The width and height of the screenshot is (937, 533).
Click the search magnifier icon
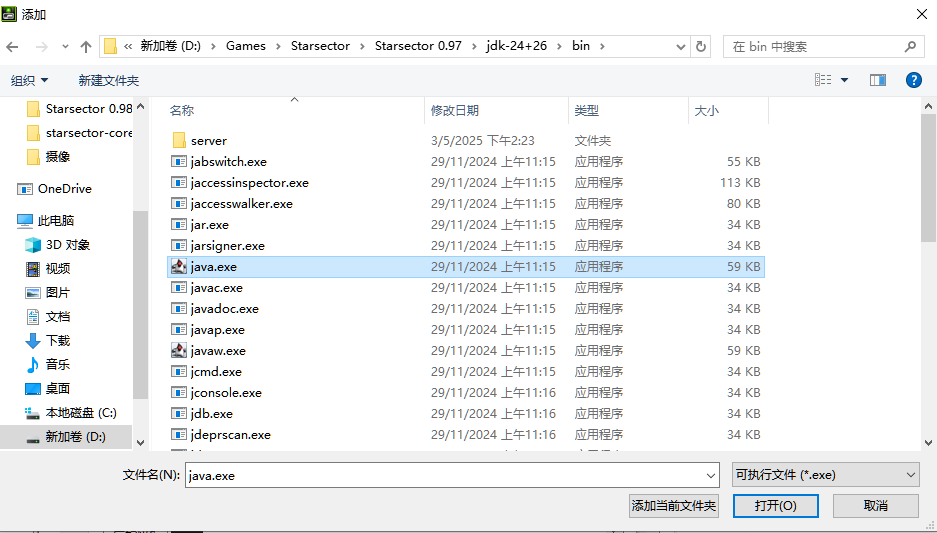point(910,47)
